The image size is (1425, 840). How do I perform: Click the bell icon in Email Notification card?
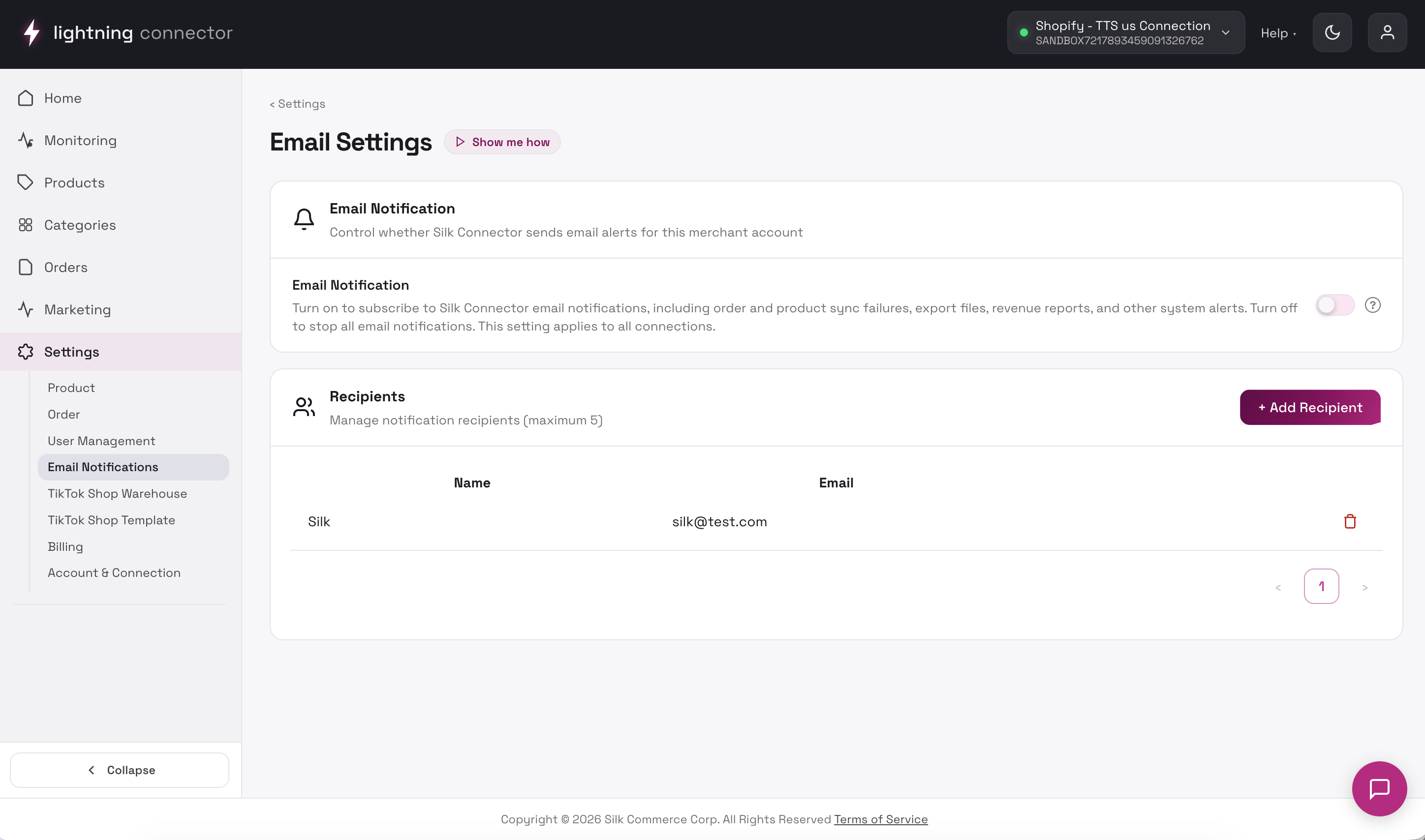pos(304,219)
